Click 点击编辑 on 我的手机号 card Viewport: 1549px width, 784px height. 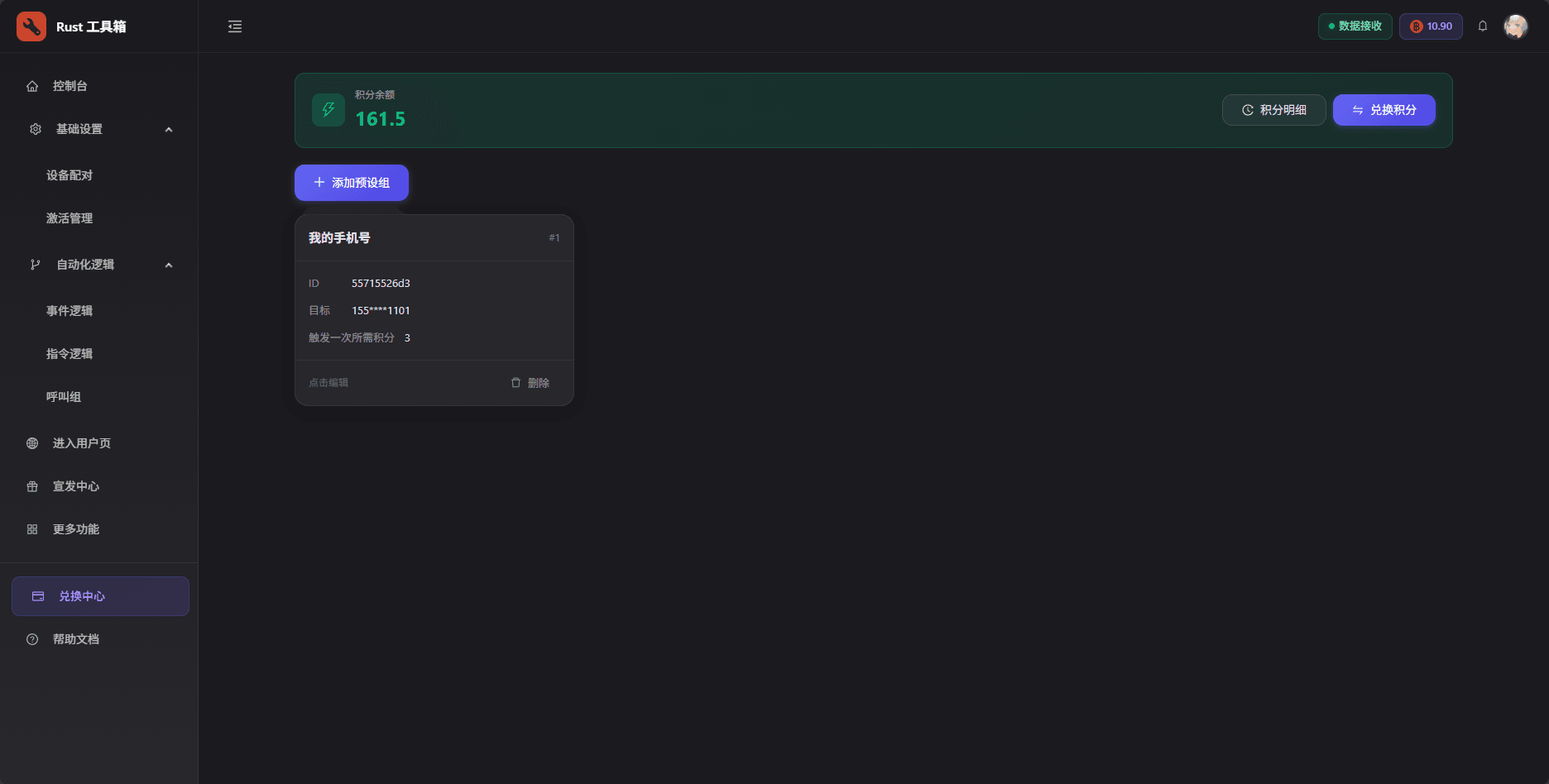[x=329, y=383]
